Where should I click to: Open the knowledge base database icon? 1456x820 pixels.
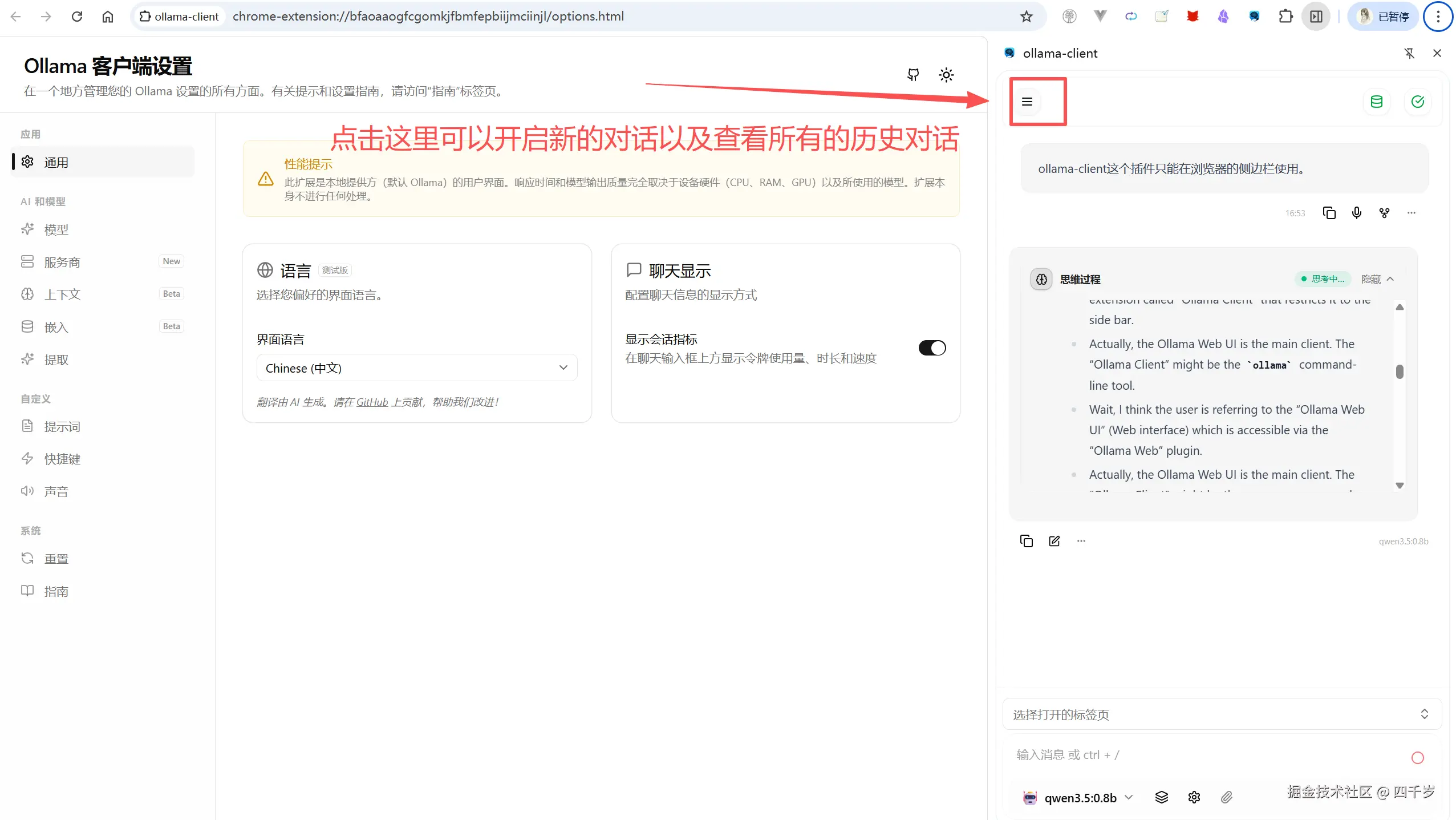[1377, 102]
